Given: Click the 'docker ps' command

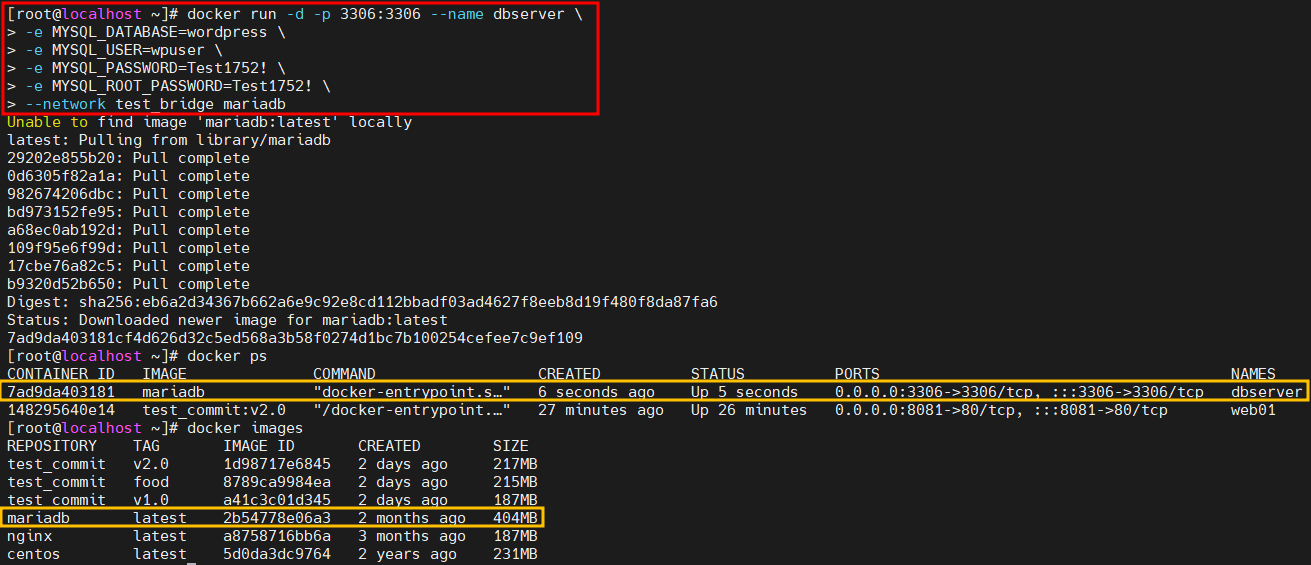Looking at the screenshot, I should [x=227, y=356].
